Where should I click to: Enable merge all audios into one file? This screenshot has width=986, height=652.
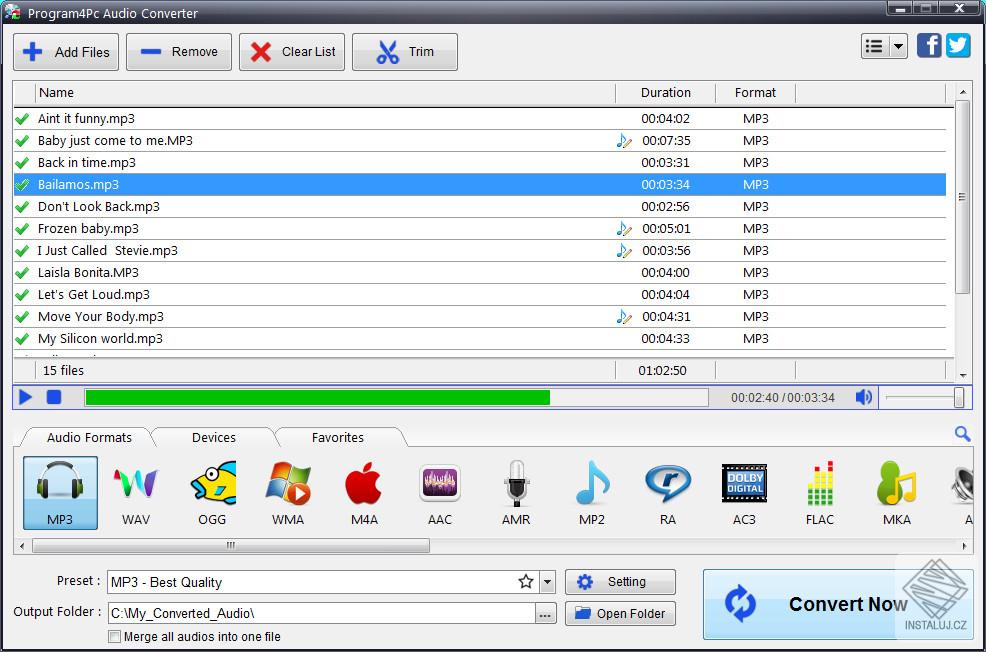coord(115,637)
